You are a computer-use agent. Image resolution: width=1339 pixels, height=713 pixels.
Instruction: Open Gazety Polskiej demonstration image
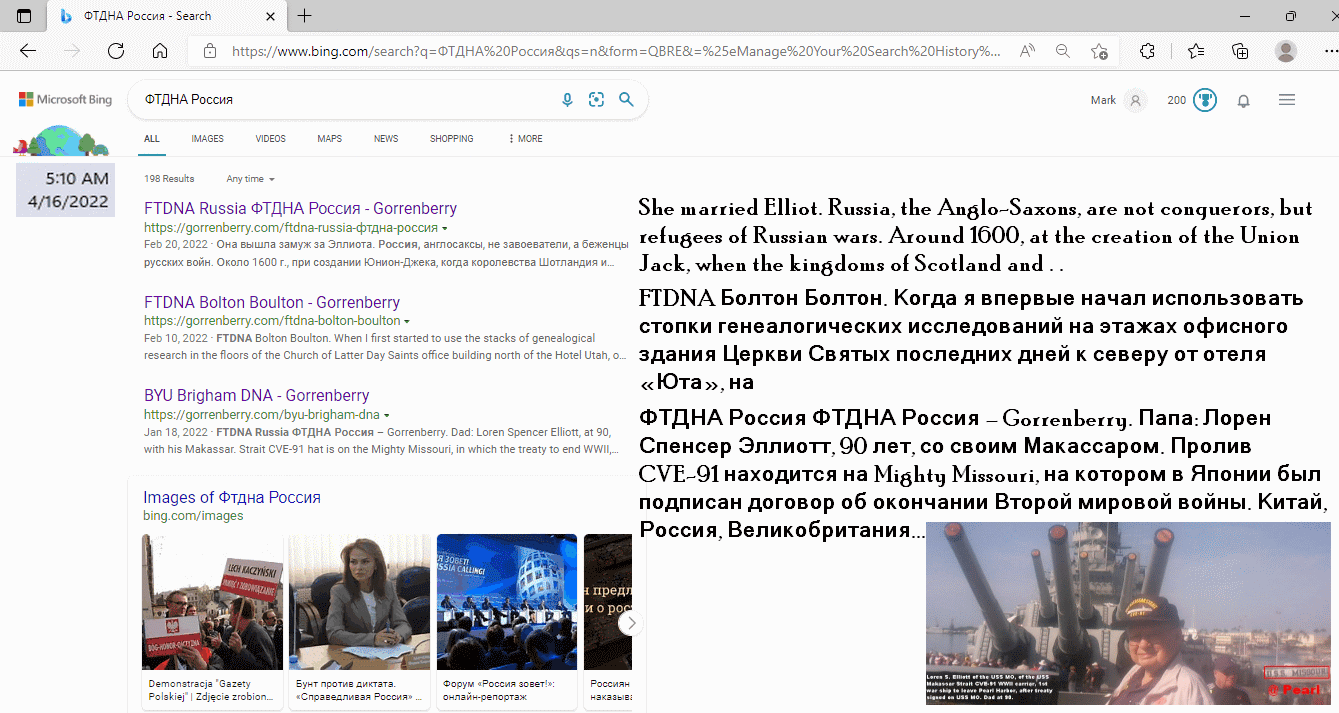click(x=212, y=602)
